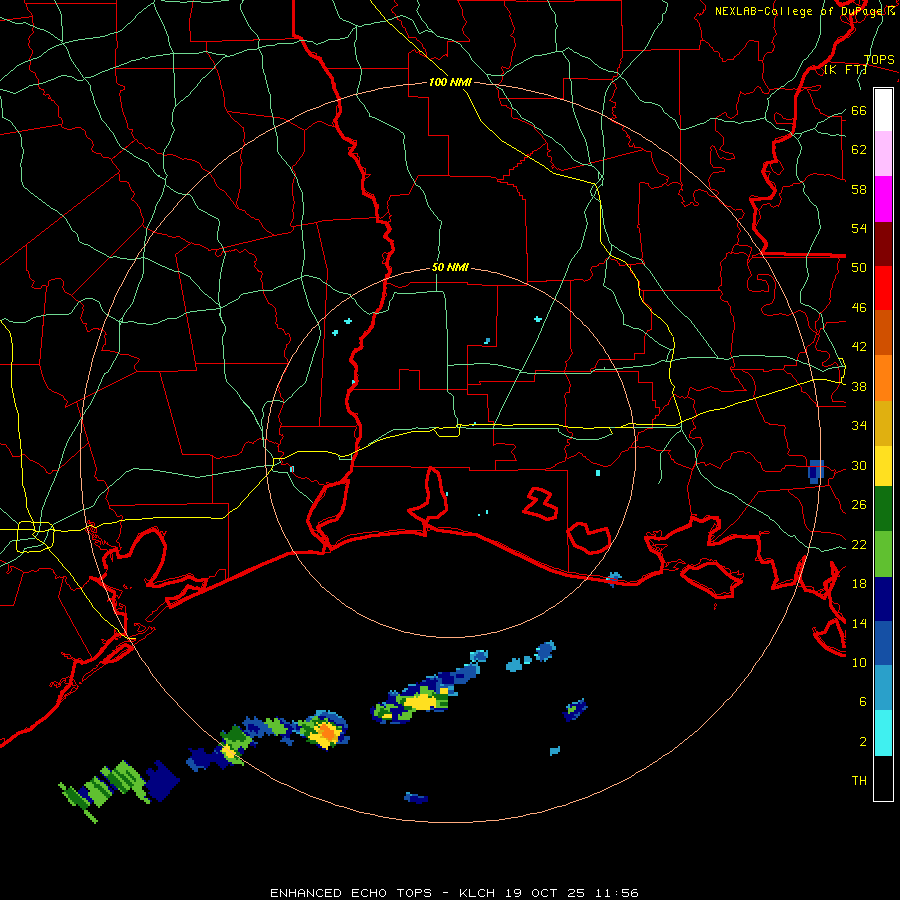Select the "6" legend value
The height and width of the screenshot is (900, 900).
click(863, 701)
